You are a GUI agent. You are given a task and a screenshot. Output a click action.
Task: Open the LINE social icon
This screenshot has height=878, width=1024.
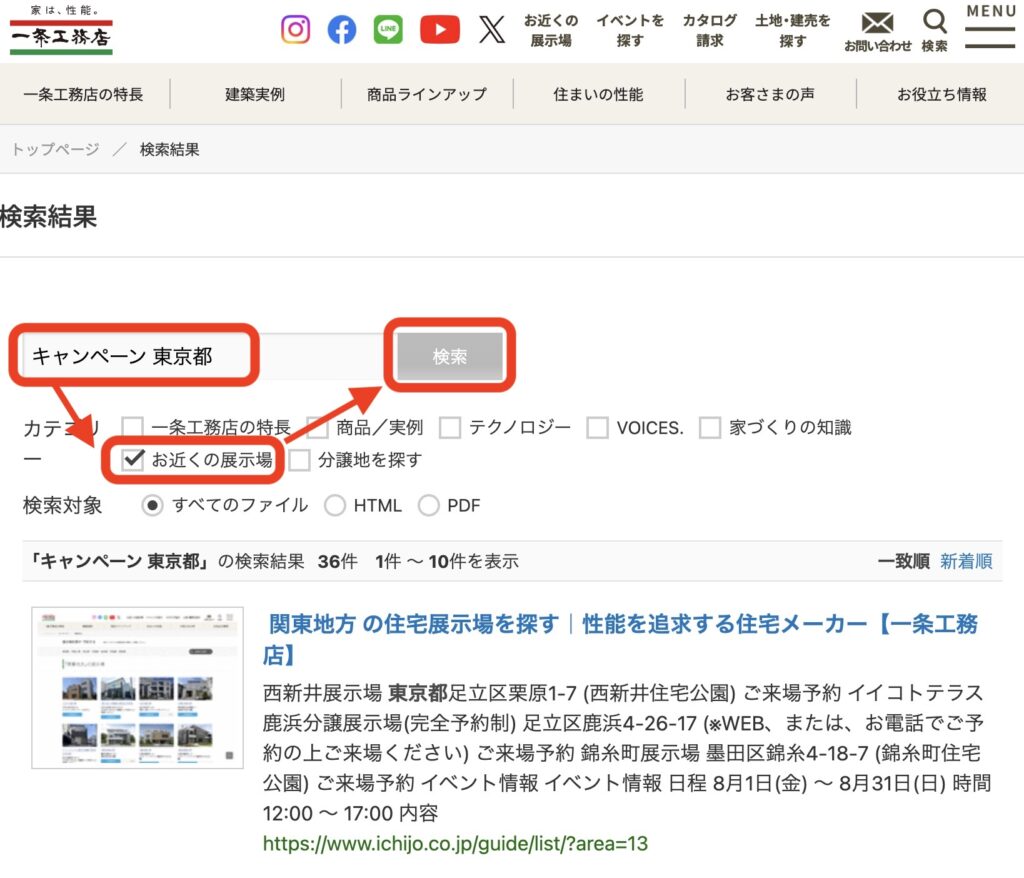[x=389, y=29]
